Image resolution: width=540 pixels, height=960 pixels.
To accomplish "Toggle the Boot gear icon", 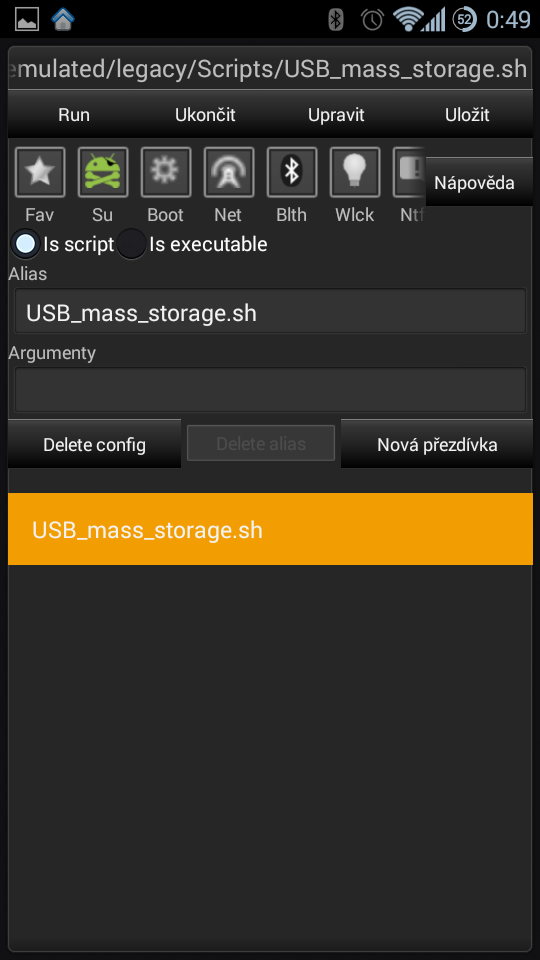I will coord(166,172).
